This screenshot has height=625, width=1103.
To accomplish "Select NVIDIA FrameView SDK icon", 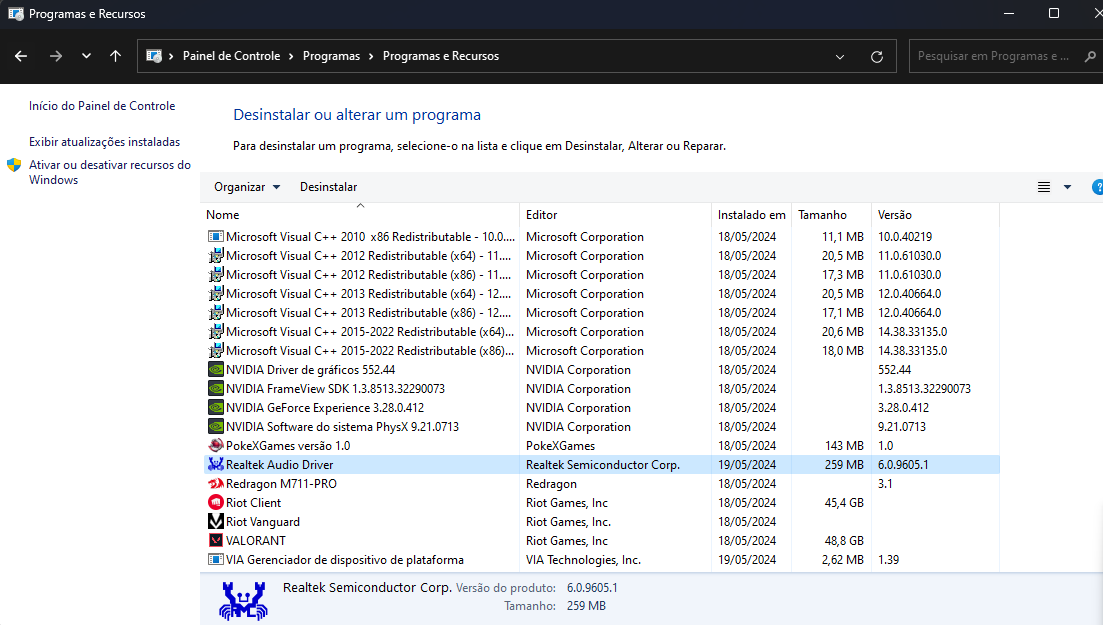I will 216,389.
